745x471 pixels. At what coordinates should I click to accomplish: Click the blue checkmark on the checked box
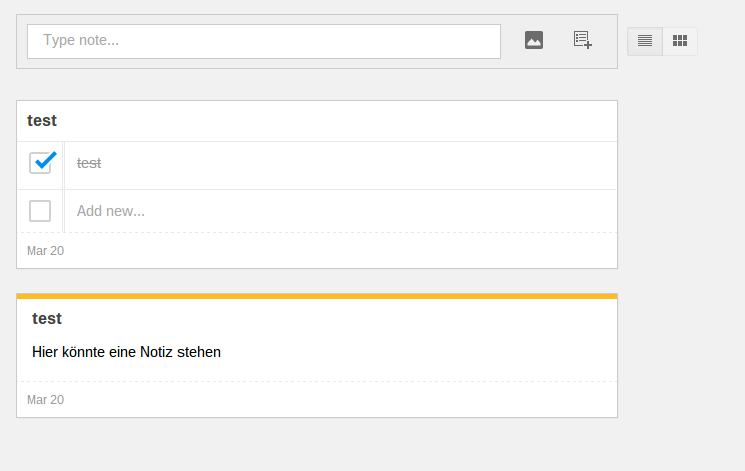coord(44,160)
